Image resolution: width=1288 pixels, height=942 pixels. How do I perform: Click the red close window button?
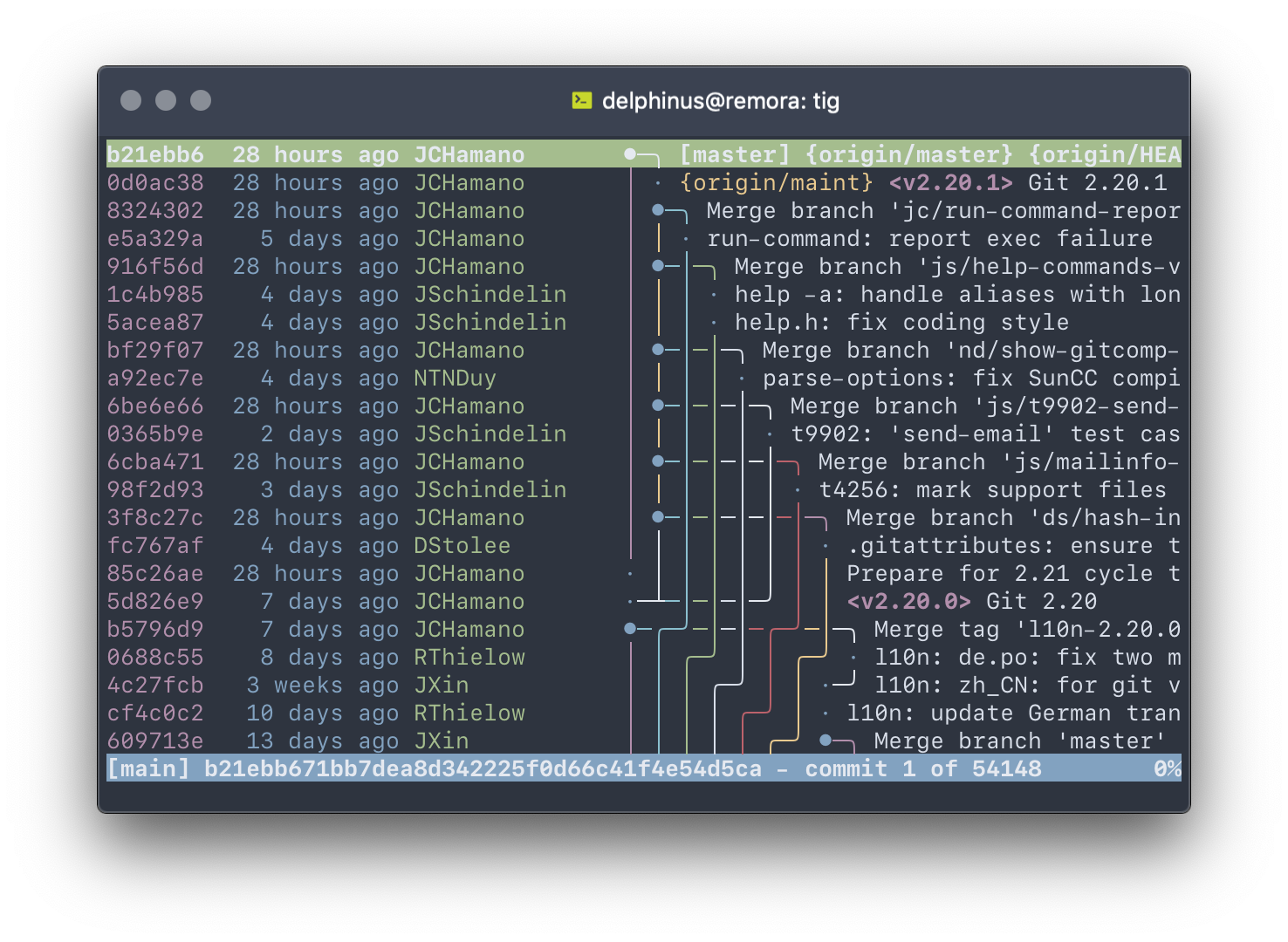131,100
